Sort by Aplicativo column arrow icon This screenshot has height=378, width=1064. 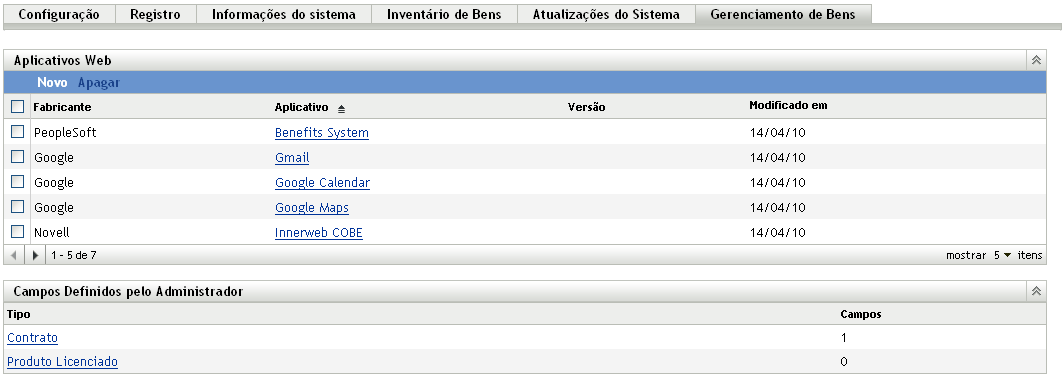coord(341,109)
